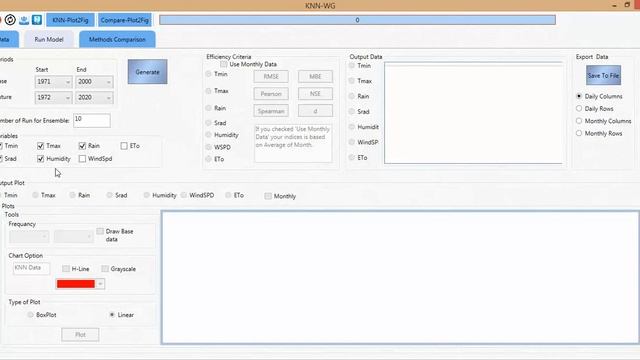Click the KNN-Plot2Fig toolbar button
Image resolution: width=640 pixels, height=360 pixels.
click(70, 20)
